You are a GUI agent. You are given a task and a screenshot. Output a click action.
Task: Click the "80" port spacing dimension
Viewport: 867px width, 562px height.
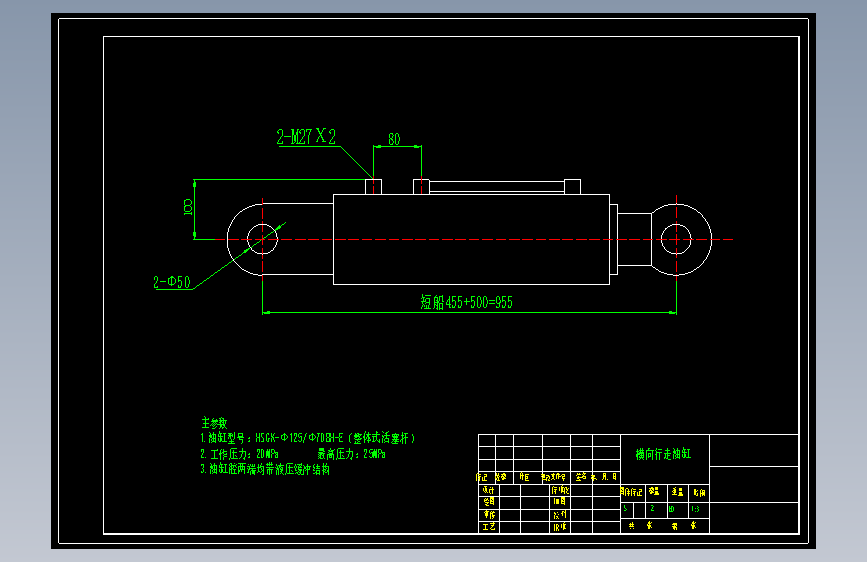[394, 139]
